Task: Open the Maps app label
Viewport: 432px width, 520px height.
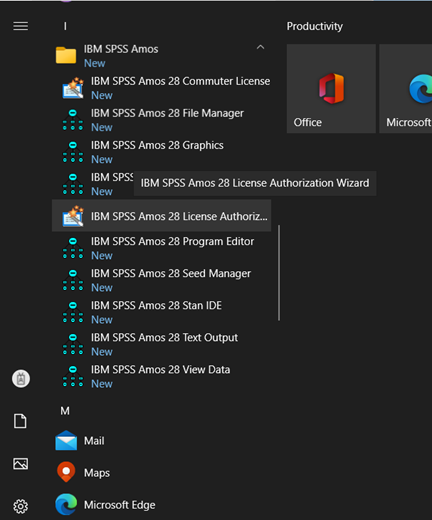Action: click(x=97, y=473)
